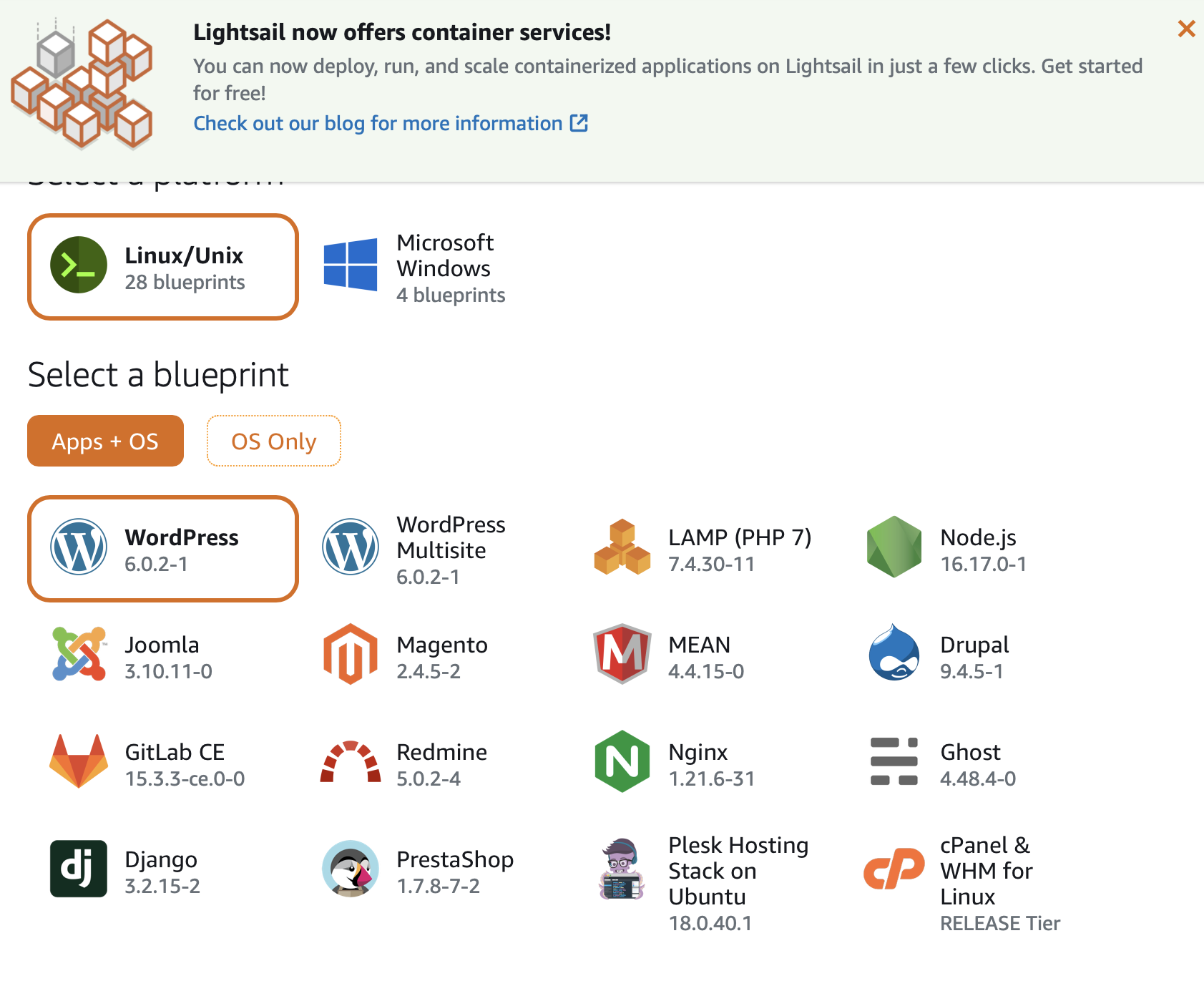This screenshot has height=981, width=1204.
Task: Click the Nginx N icon
Action: (622, 761)
